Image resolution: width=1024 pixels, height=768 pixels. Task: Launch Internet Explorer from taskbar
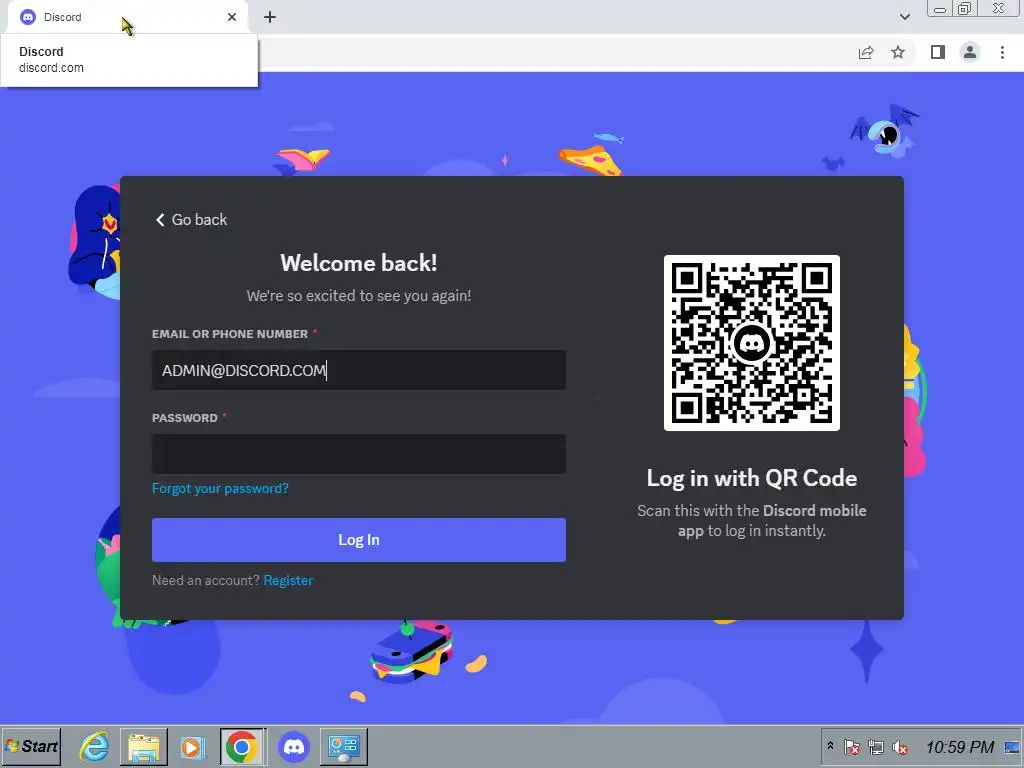point(95,746)
